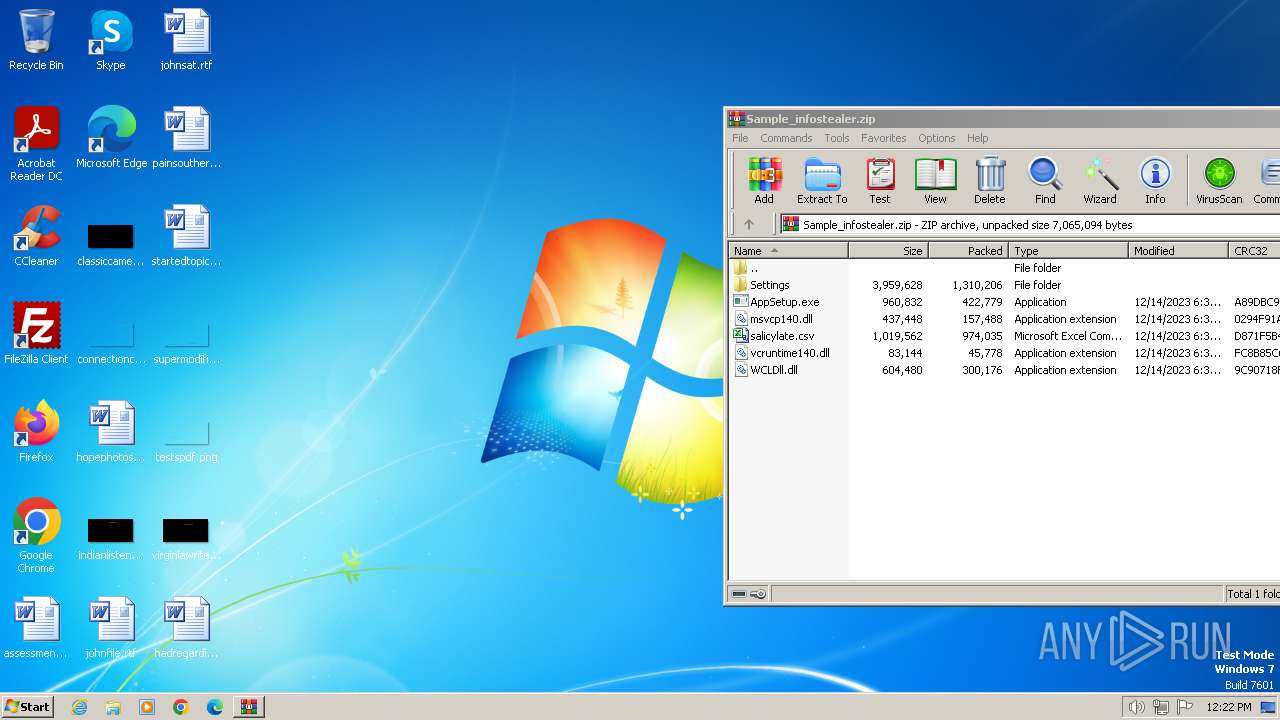Open Chrome from the taskbar
The height and width of the screenshot is (720, 1280).
coord(181,707)
